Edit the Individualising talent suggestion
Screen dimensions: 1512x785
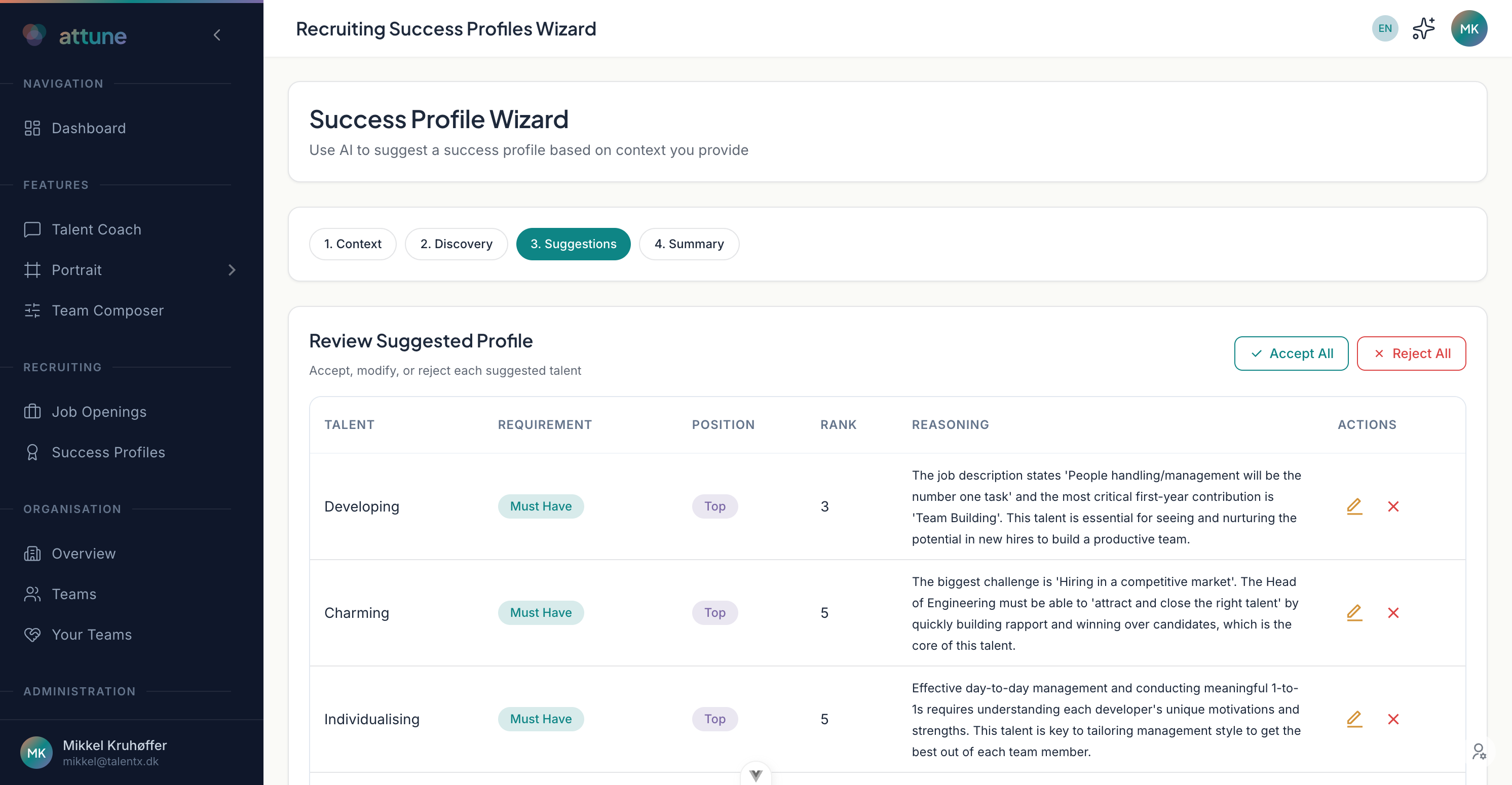pyautogui.click(x=1355, y=719)
